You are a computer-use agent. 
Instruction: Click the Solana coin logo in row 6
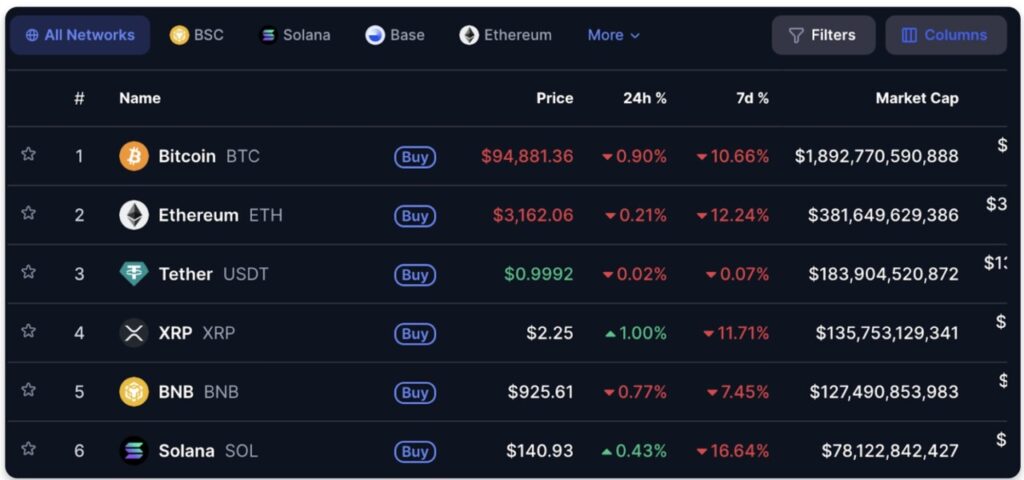coord(134,451)
